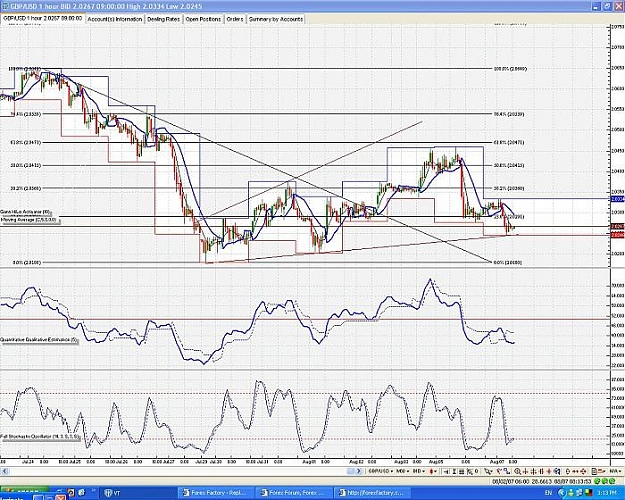
Task: Open the Orders tab
Action: coord(235,19)
